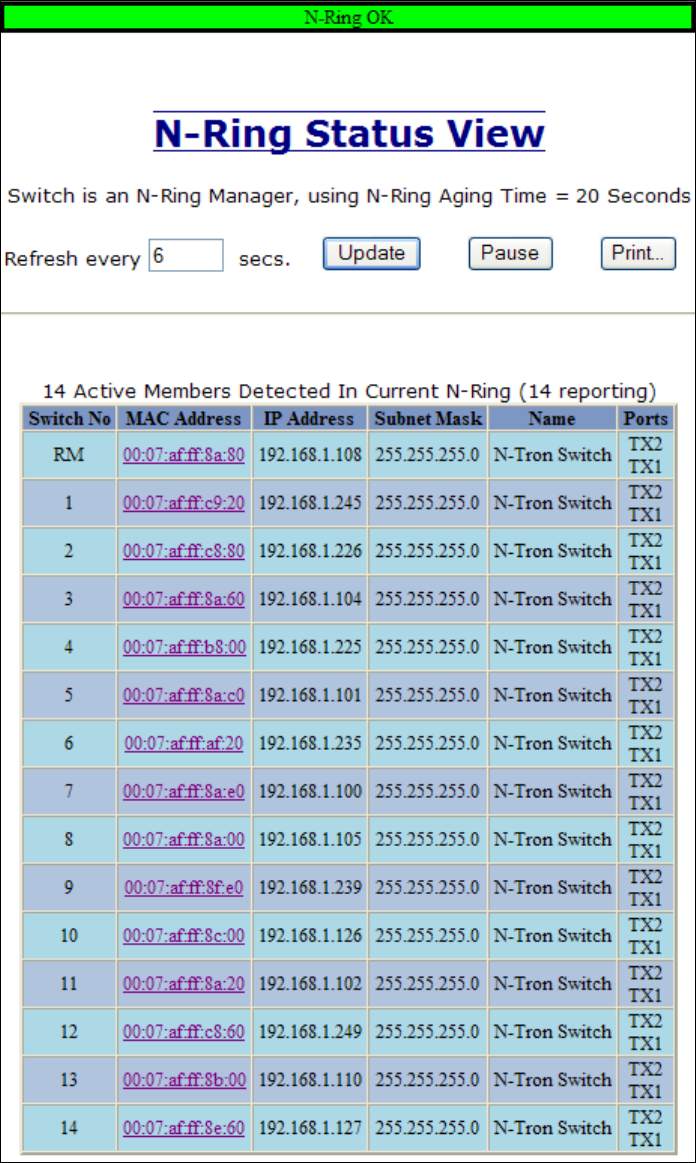Click IP address 192.168.1.102
Screen dimensions: 696x1163
pos(310,984)
